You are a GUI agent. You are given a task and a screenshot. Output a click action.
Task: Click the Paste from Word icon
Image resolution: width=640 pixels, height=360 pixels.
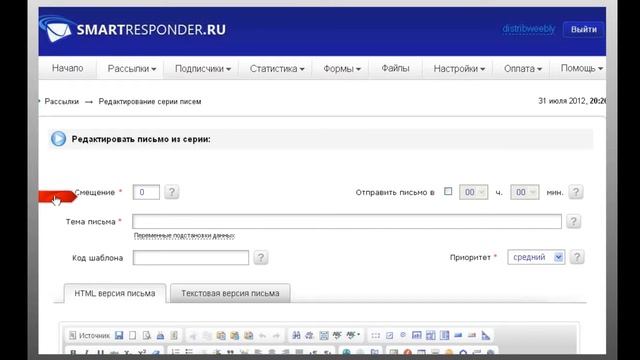click(x=249, y=336)
